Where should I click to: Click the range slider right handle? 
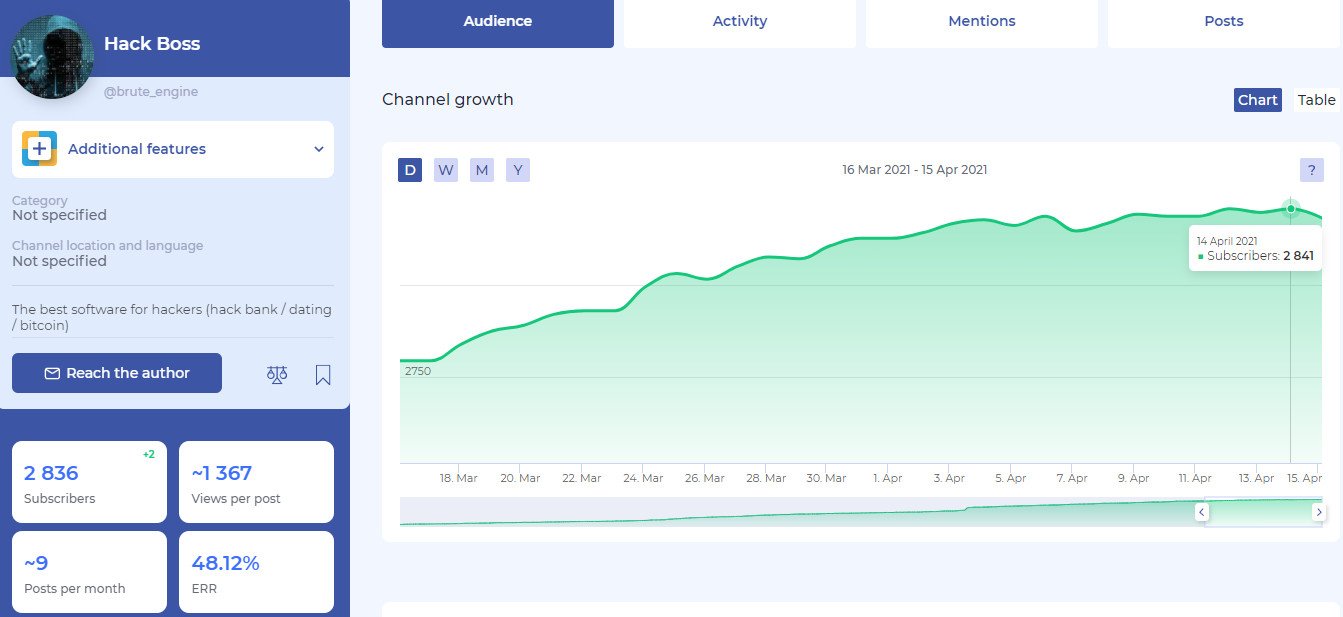click(1319, 512)
